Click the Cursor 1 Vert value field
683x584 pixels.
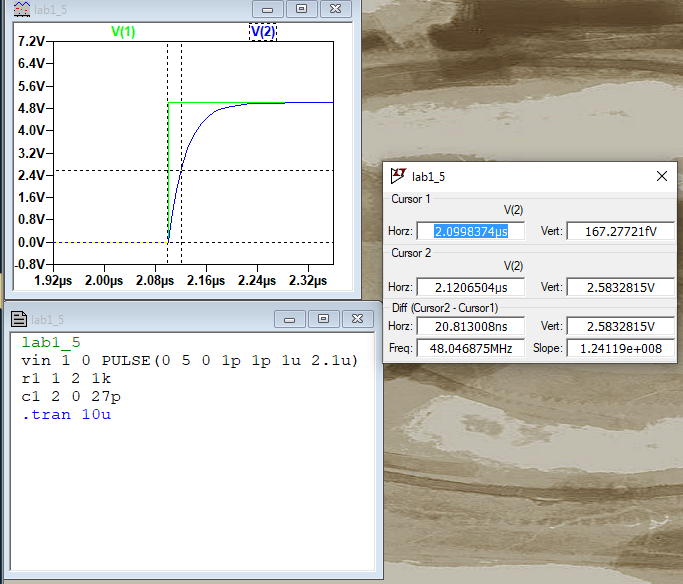(x=620, y=231)
